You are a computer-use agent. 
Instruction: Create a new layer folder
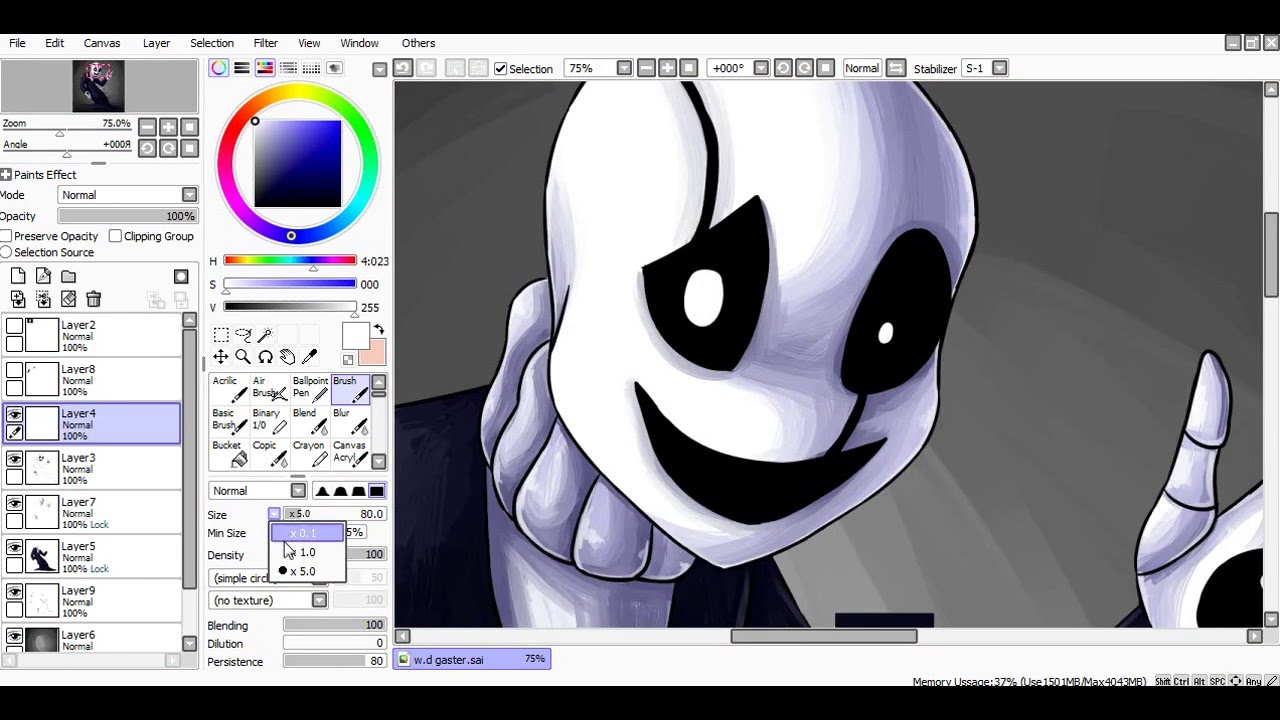pyautogui.click(x=68, y=277)
